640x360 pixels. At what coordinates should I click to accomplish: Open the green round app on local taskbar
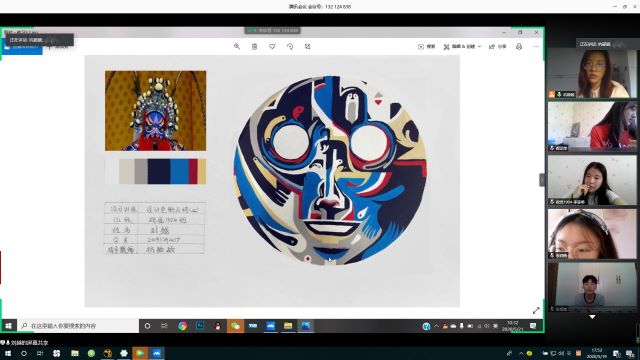91,353
